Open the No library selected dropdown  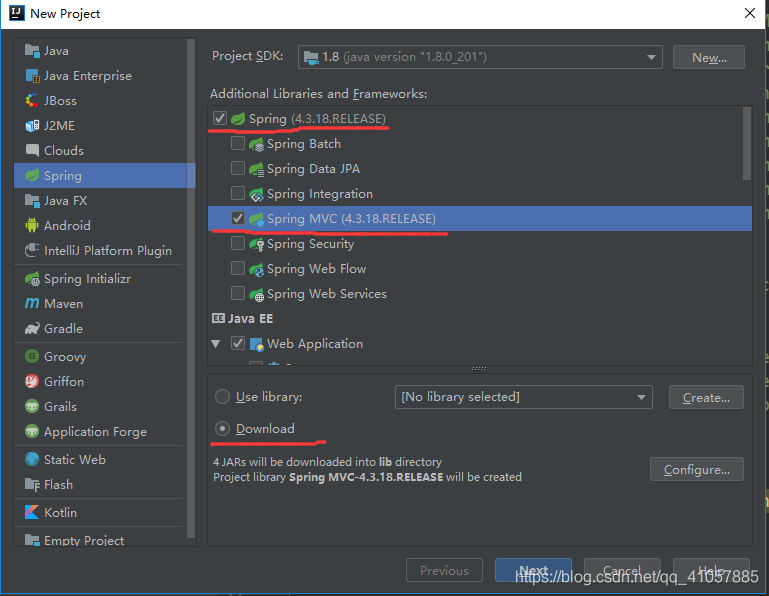tap(523, 397)
